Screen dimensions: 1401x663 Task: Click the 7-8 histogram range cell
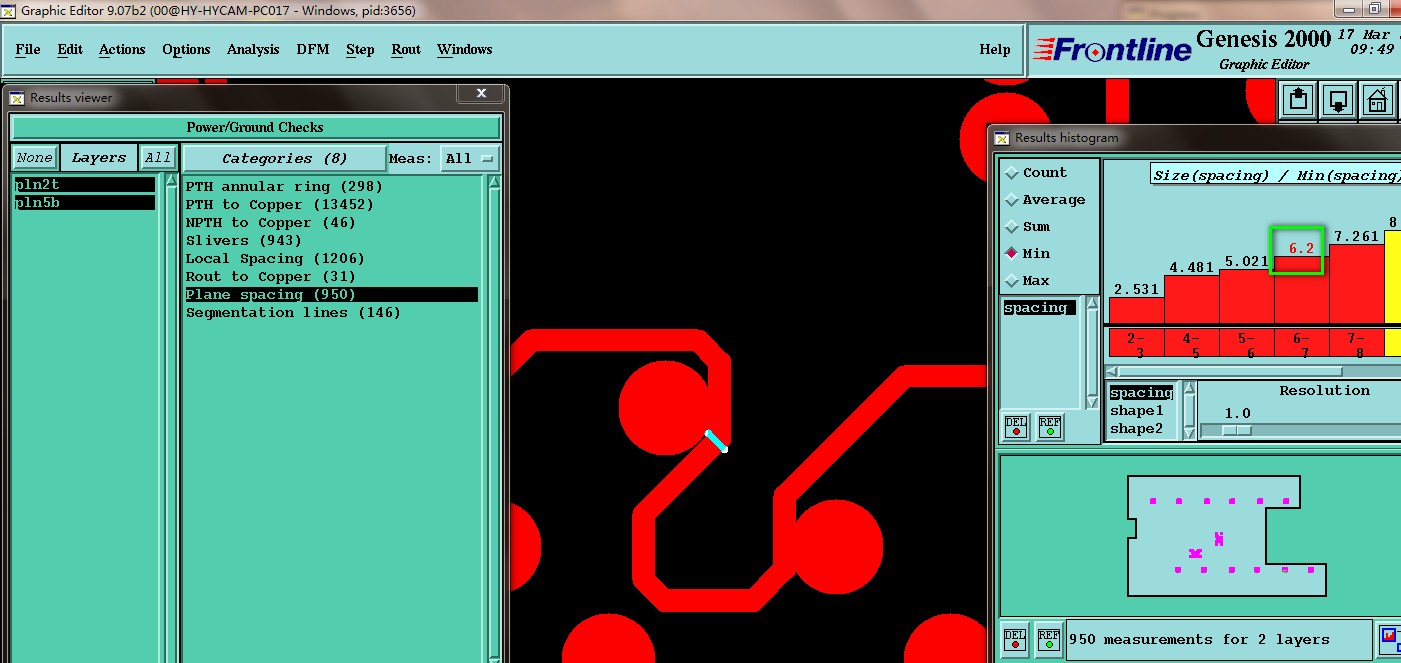click(1357, 343)
